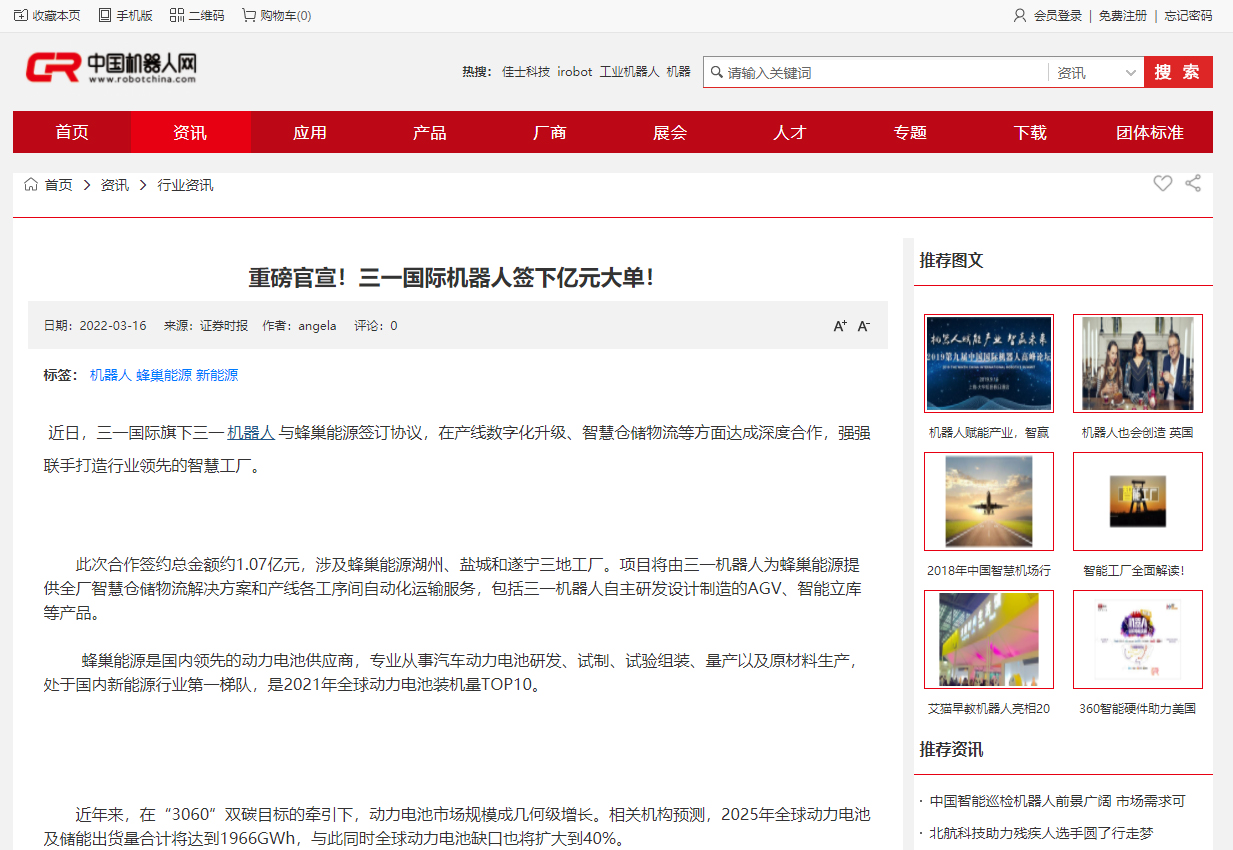Click the share icon
This screenshot has width=1233, height=850.
pos(1192,183)
